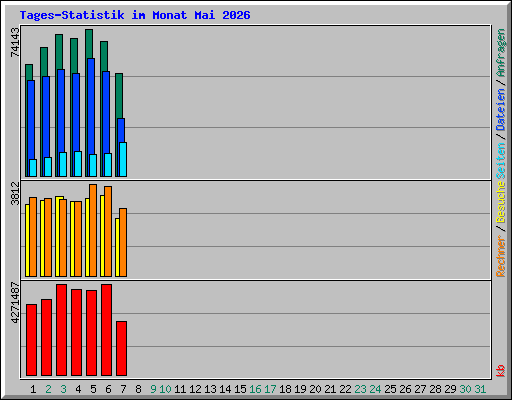
Task: Click the 'Rechner' legend label
Action: point(501,256)
